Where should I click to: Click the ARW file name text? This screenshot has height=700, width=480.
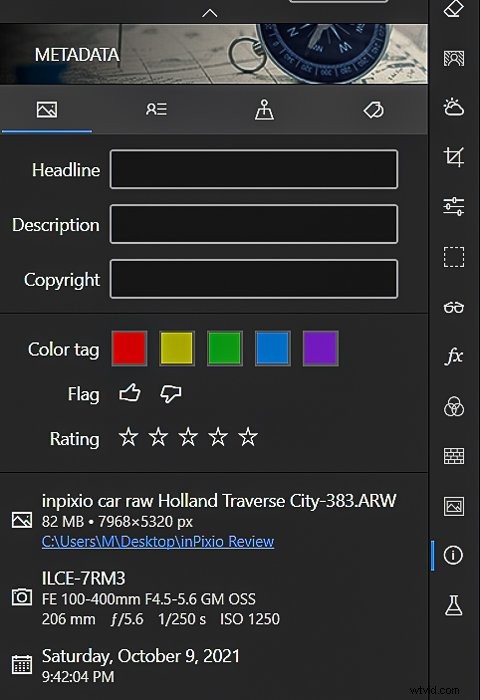tap(219, 501)
